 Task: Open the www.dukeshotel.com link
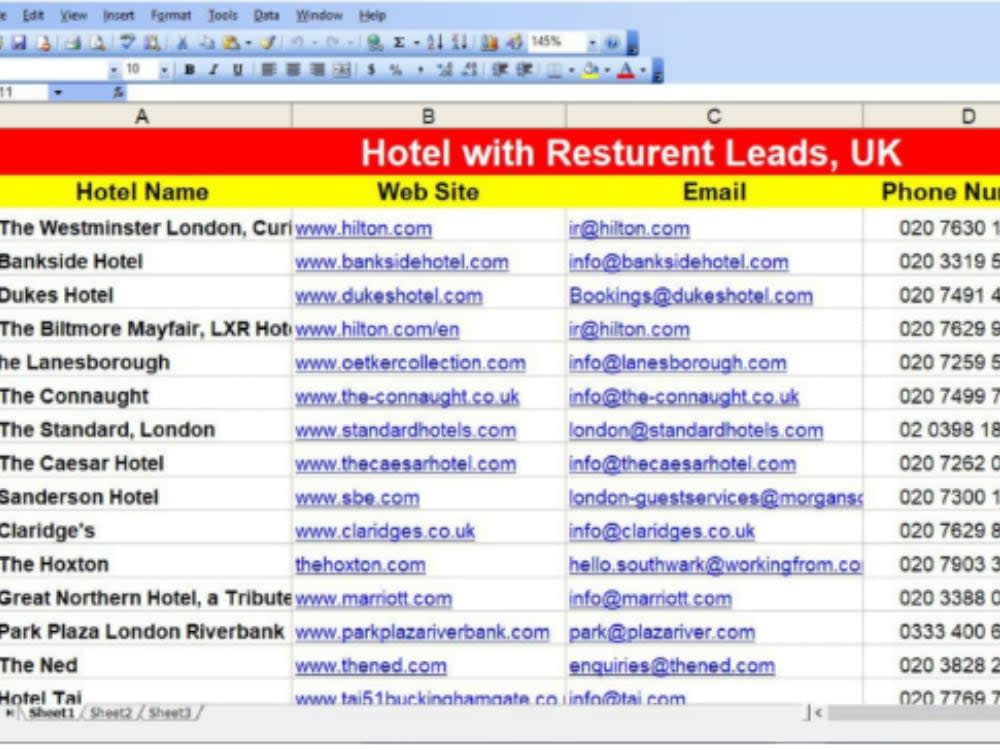(388, 296)
